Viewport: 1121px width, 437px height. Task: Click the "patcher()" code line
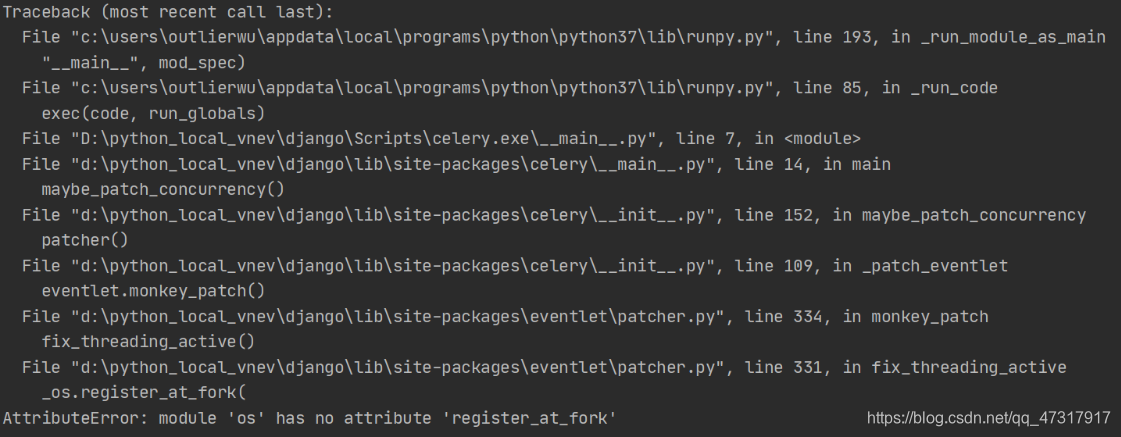[85, 240]
